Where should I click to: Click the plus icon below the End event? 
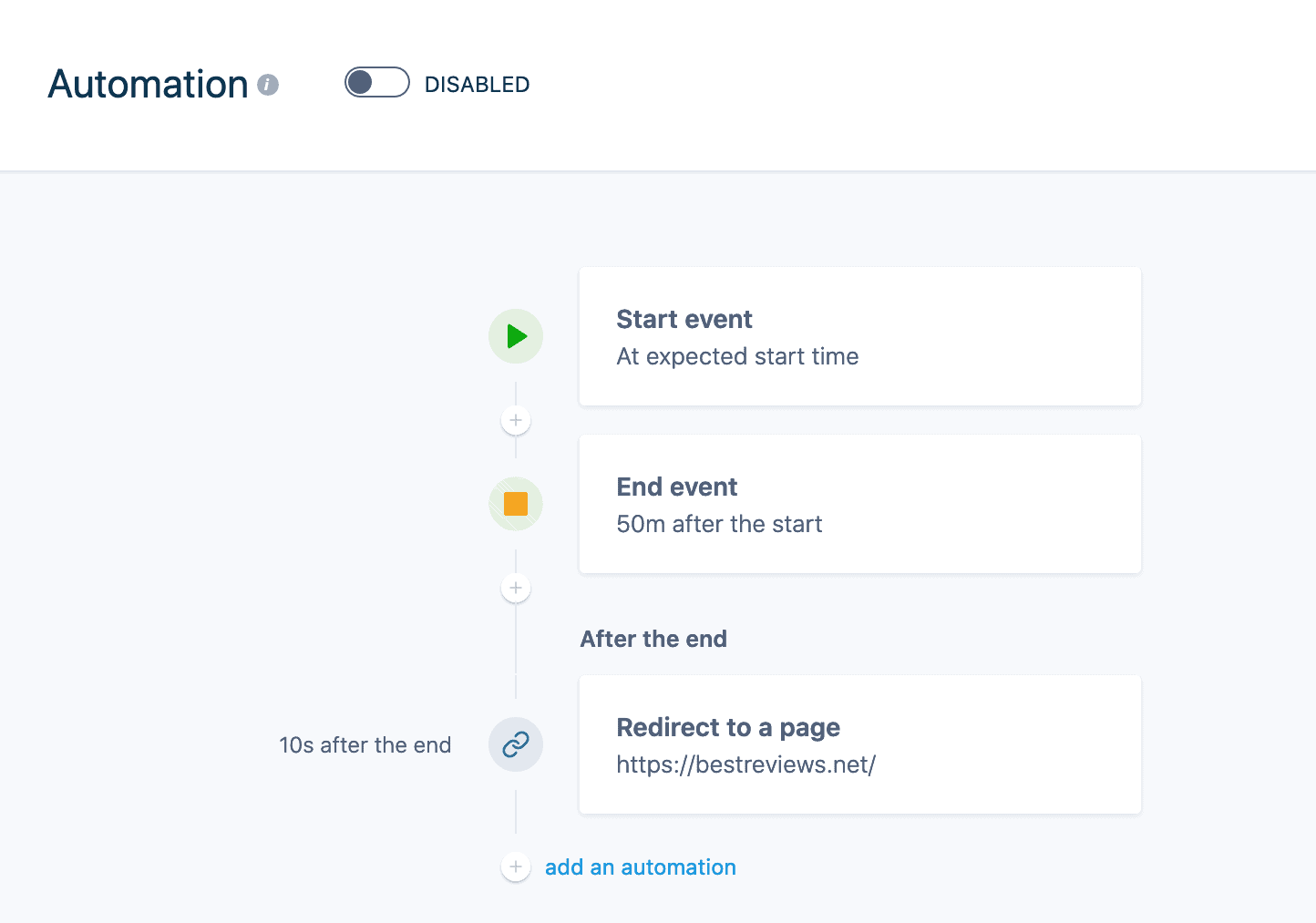pos(516,588)
